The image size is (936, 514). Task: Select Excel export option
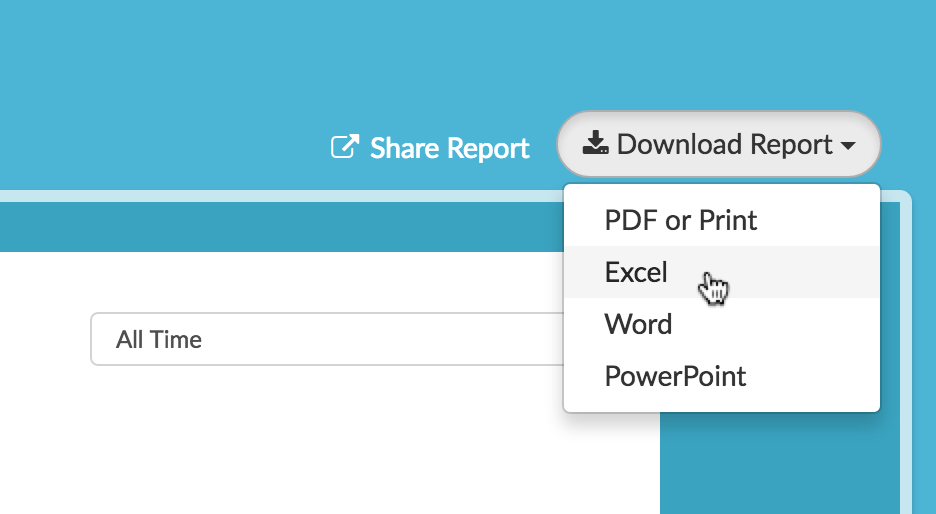pyautogui.click(x=636, y=272)
